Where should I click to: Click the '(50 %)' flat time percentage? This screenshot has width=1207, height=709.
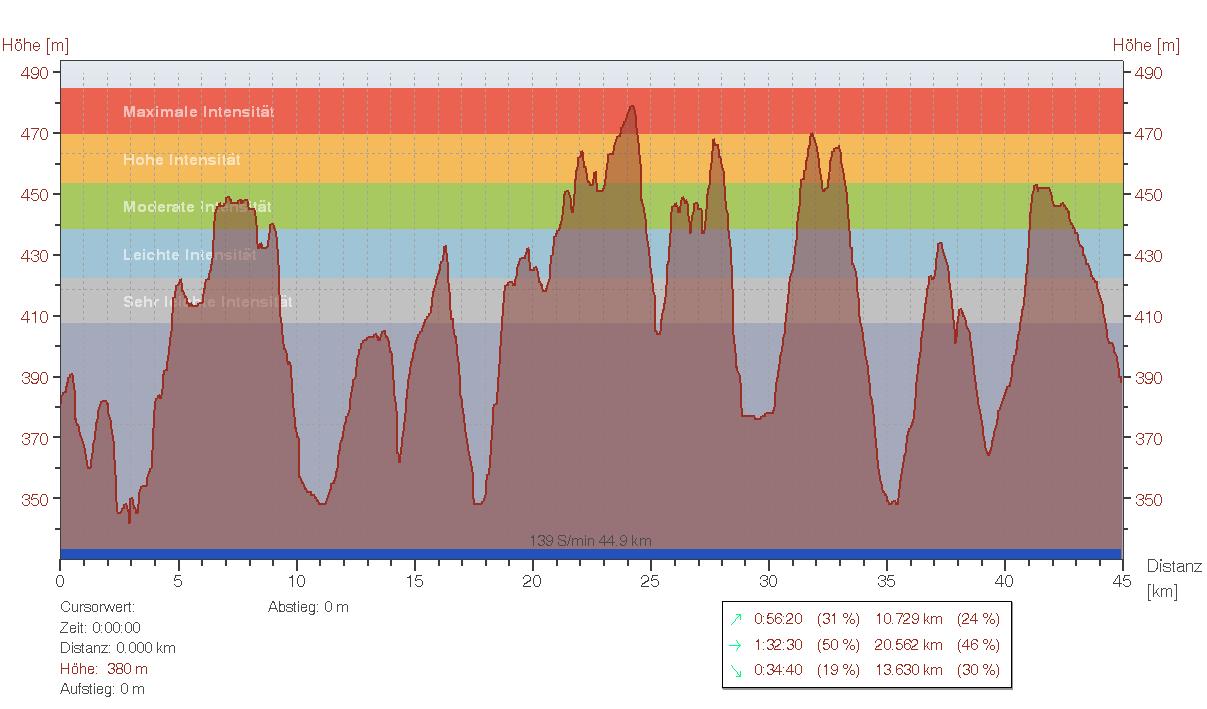coord(838,646)
